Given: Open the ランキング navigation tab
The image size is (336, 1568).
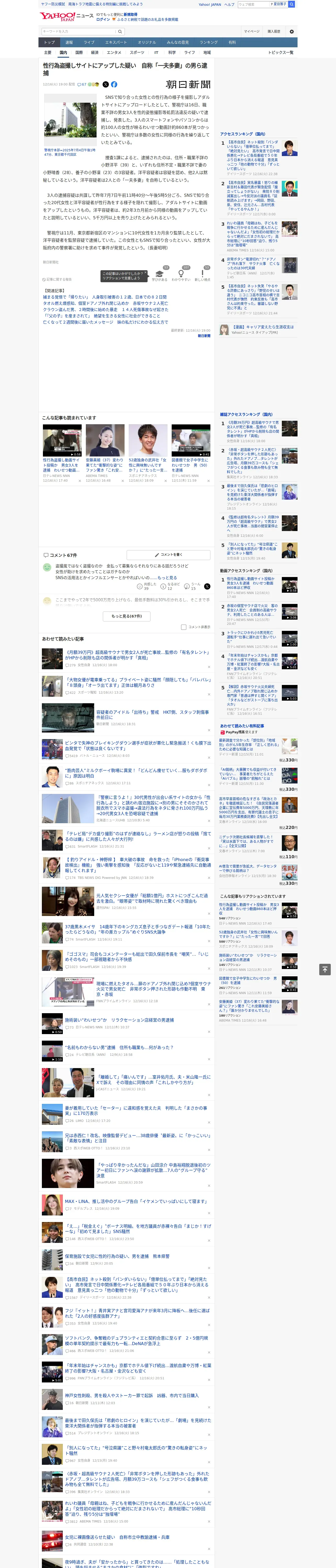Looking at the screenshot, I should pyautogui.click(x=209, y=43).
